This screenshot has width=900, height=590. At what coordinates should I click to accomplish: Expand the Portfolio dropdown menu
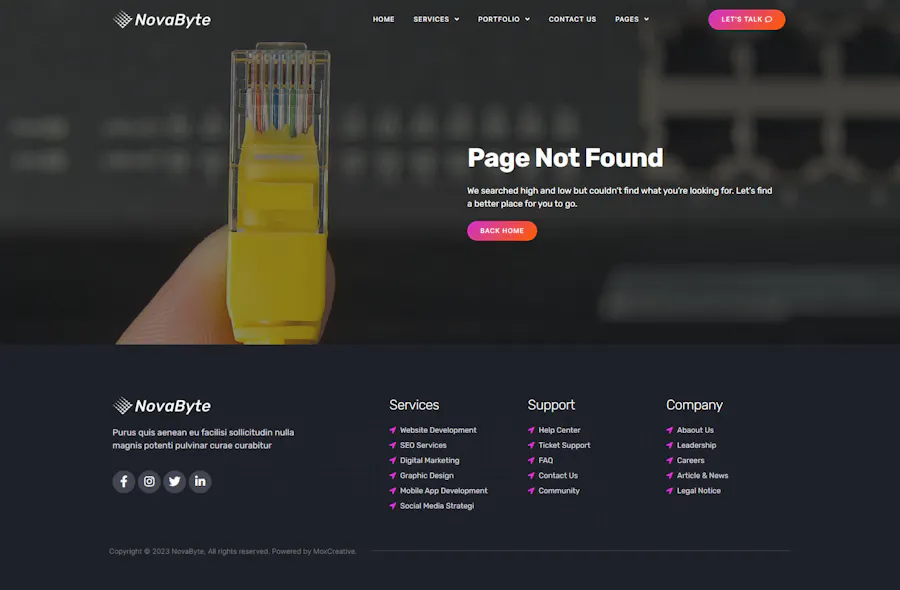[x=503, y=19]
